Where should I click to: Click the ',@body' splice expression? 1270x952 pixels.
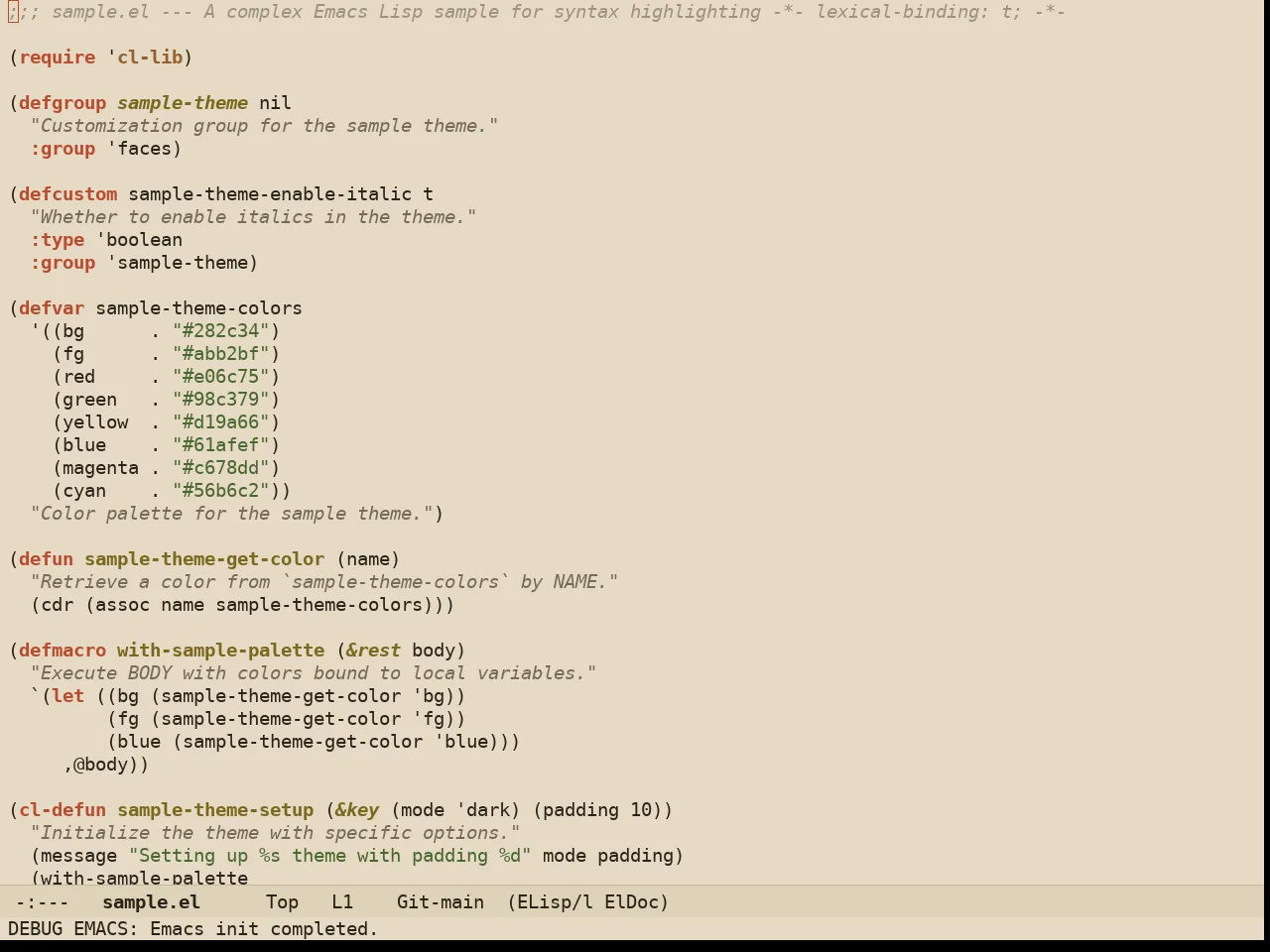[101, 765]
